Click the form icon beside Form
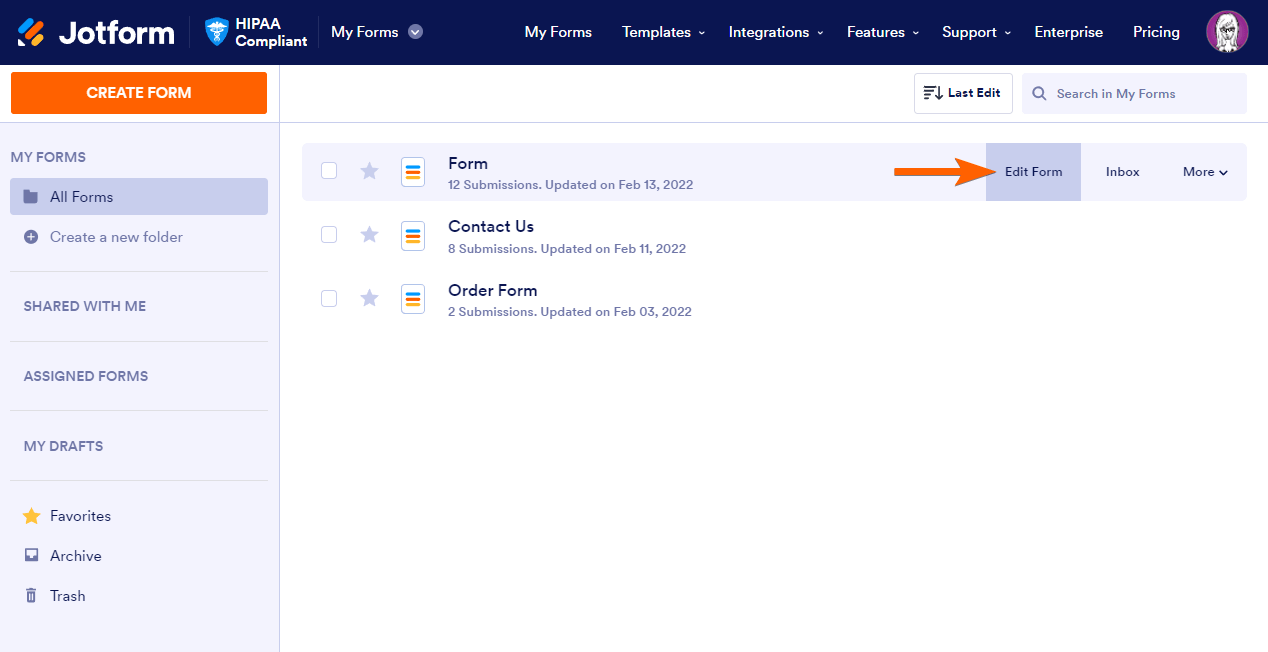The width and height of the screenshot is (1268, 652). point(413,172)
